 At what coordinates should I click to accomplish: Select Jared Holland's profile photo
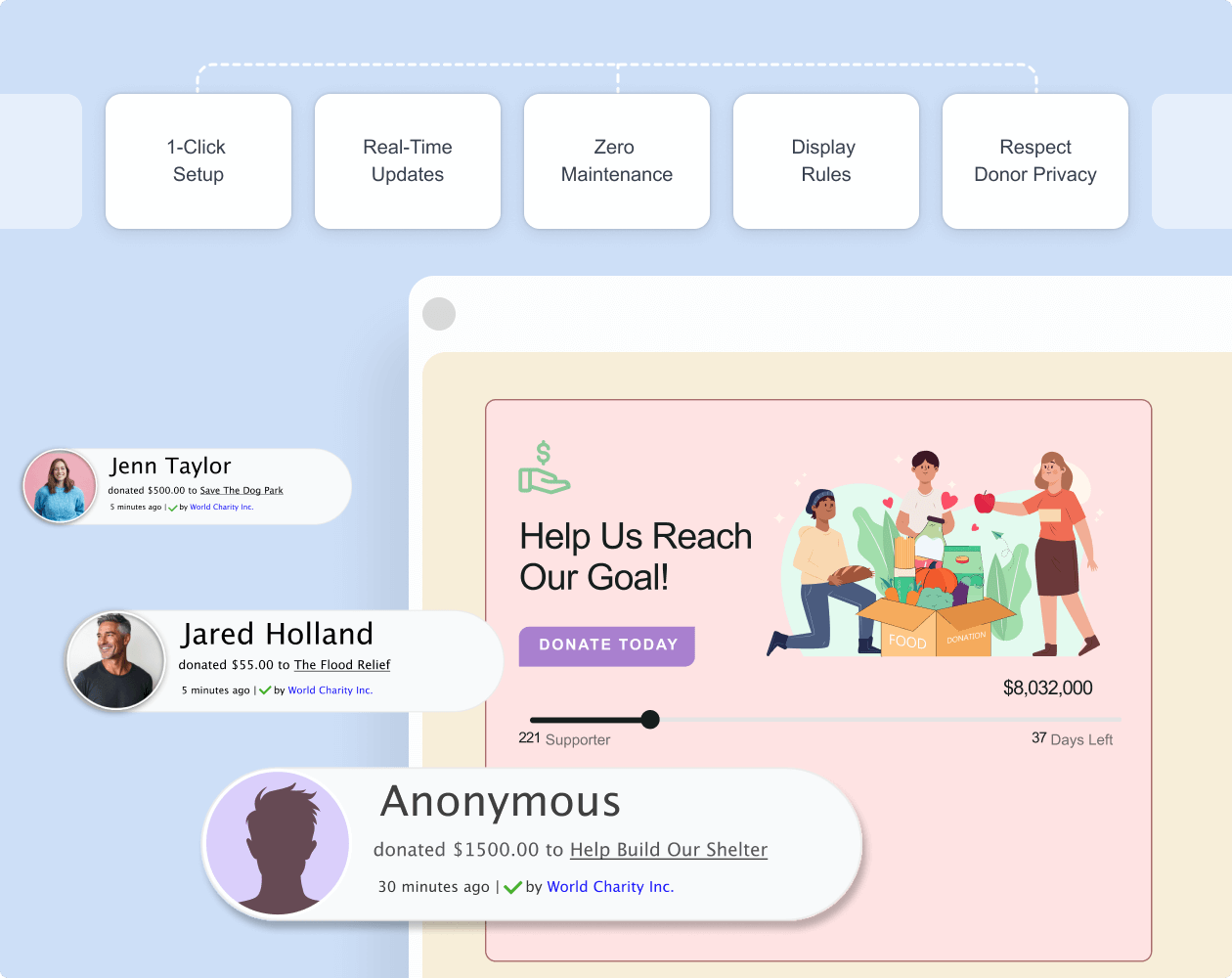tap(115, 660)
